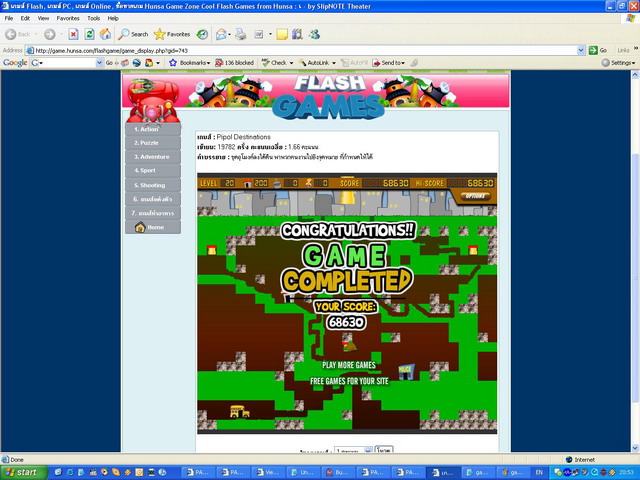Click the blue police station building
This screenshot has width=640, height=480.
(x=406, y=371)
